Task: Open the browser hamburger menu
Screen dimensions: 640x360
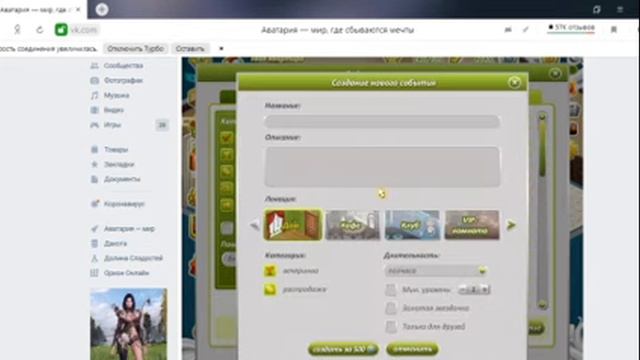Action: [620, 9]
